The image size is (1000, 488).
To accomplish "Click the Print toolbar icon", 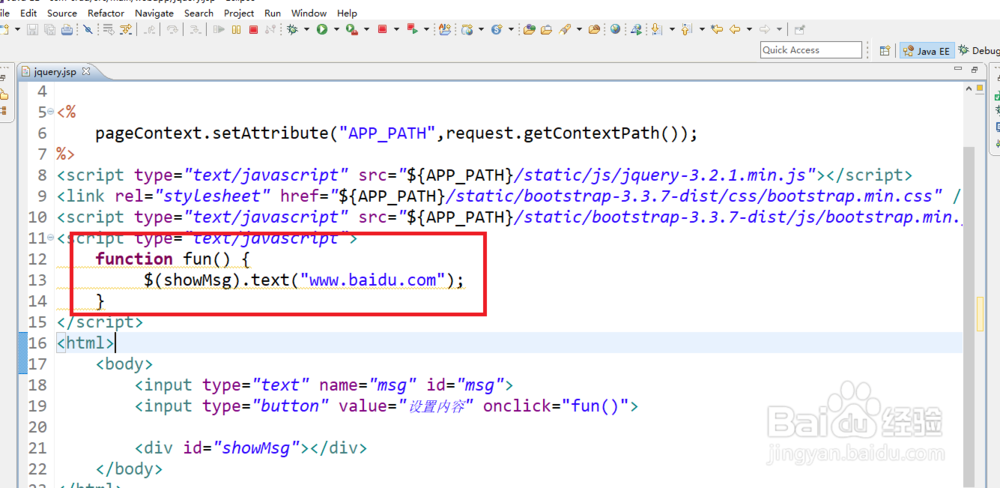I will 66,29.
